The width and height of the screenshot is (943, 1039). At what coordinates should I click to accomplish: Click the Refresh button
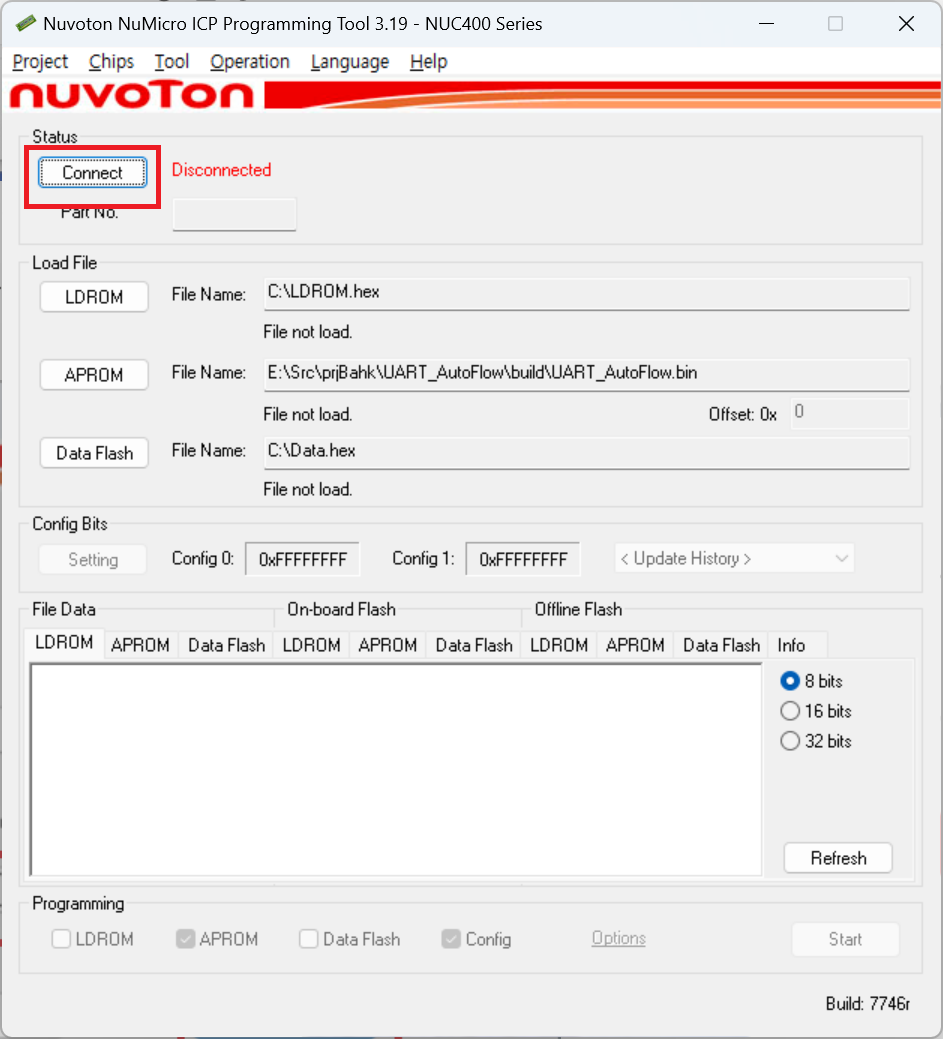838,858
